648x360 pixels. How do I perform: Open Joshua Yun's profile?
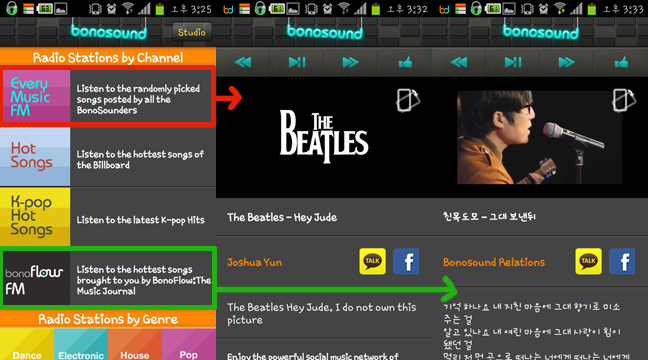[x=255, y=262]
